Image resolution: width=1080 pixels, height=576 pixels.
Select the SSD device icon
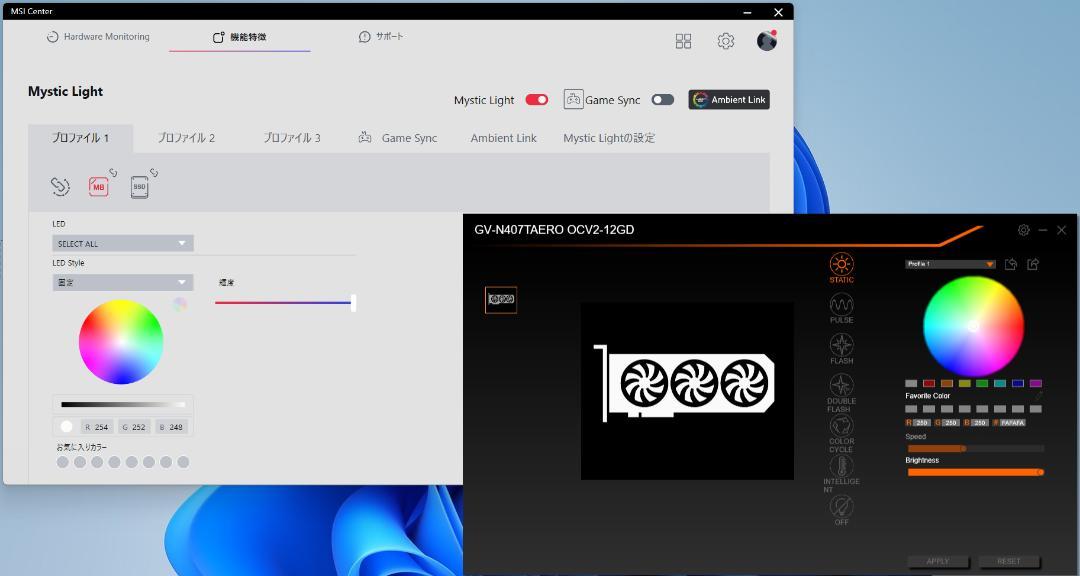point(139,187)
